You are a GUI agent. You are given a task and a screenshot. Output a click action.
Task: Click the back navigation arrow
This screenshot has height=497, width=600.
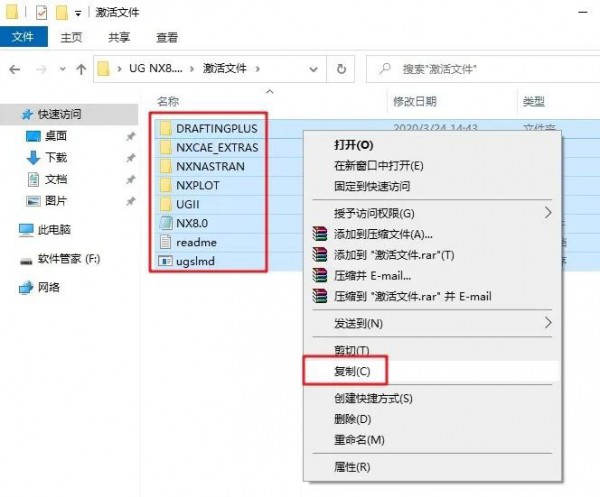15,70
